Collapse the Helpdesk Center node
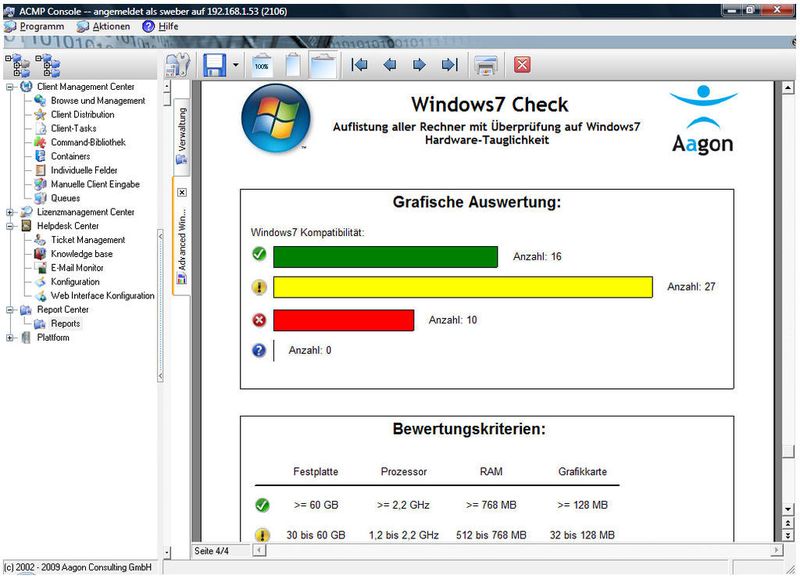 pyautogui.click(x=10, y=226)
